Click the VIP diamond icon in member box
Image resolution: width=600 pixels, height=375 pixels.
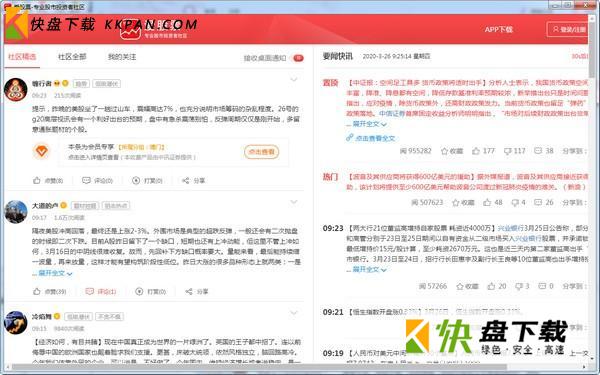coord(42,151)
